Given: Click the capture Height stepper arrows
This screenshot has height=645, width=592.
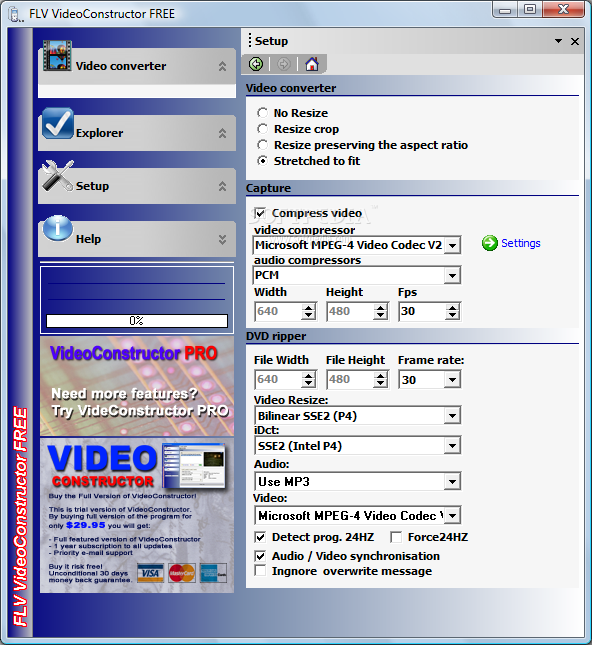Looking at the screenshot, I should point(381,311).
